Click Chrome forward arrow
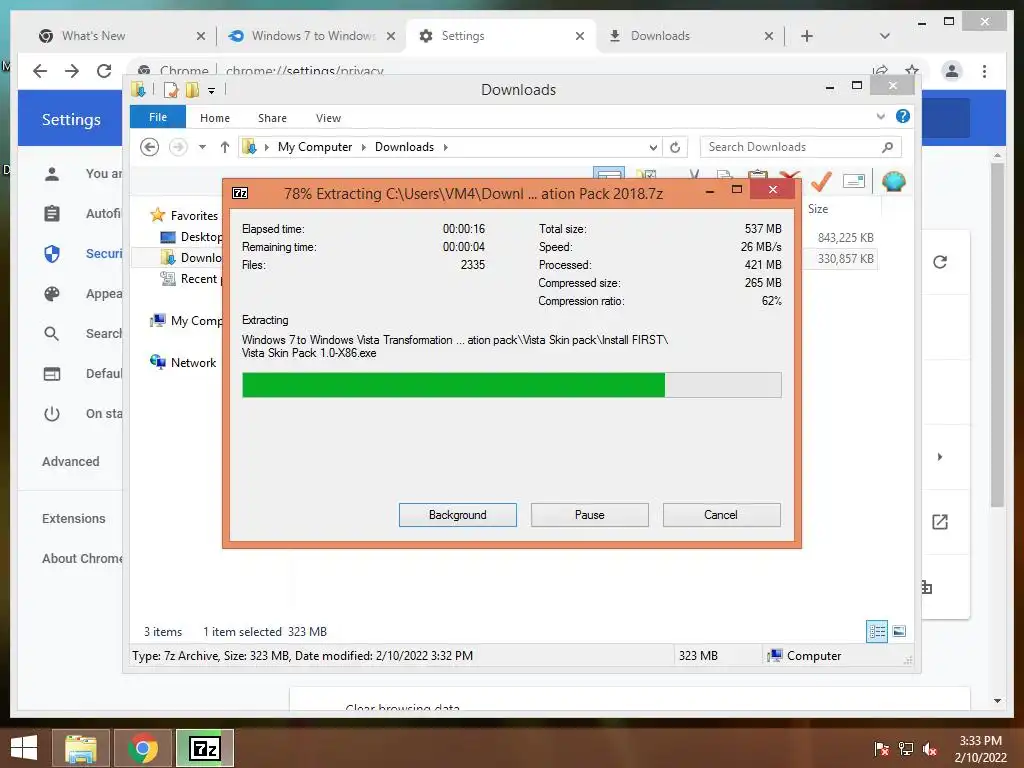1024x768 pixels. (72, 71)
